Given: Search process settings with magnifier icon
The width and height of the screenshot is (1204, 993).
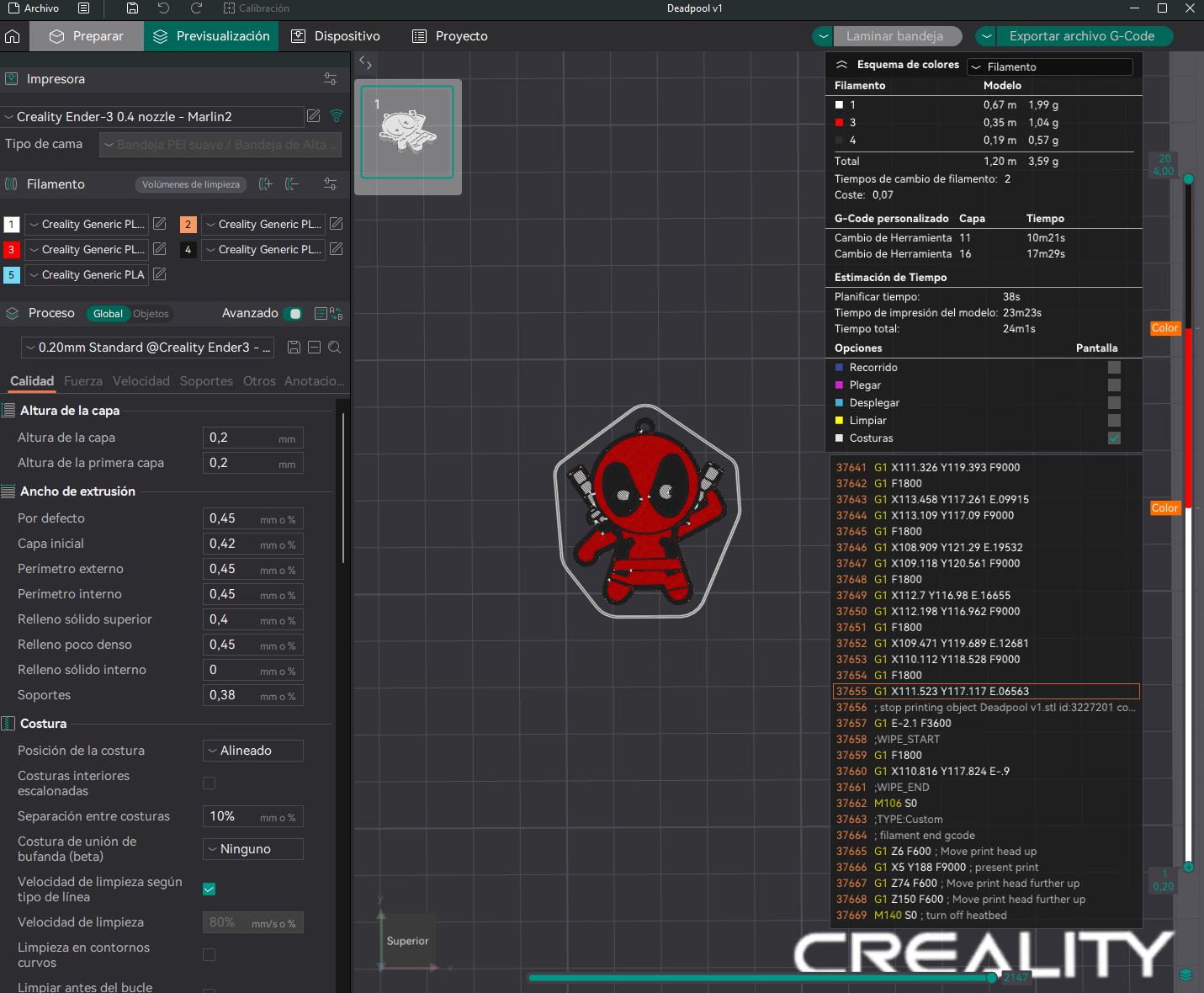Looking at the screenshot, I should coord(334,348).
